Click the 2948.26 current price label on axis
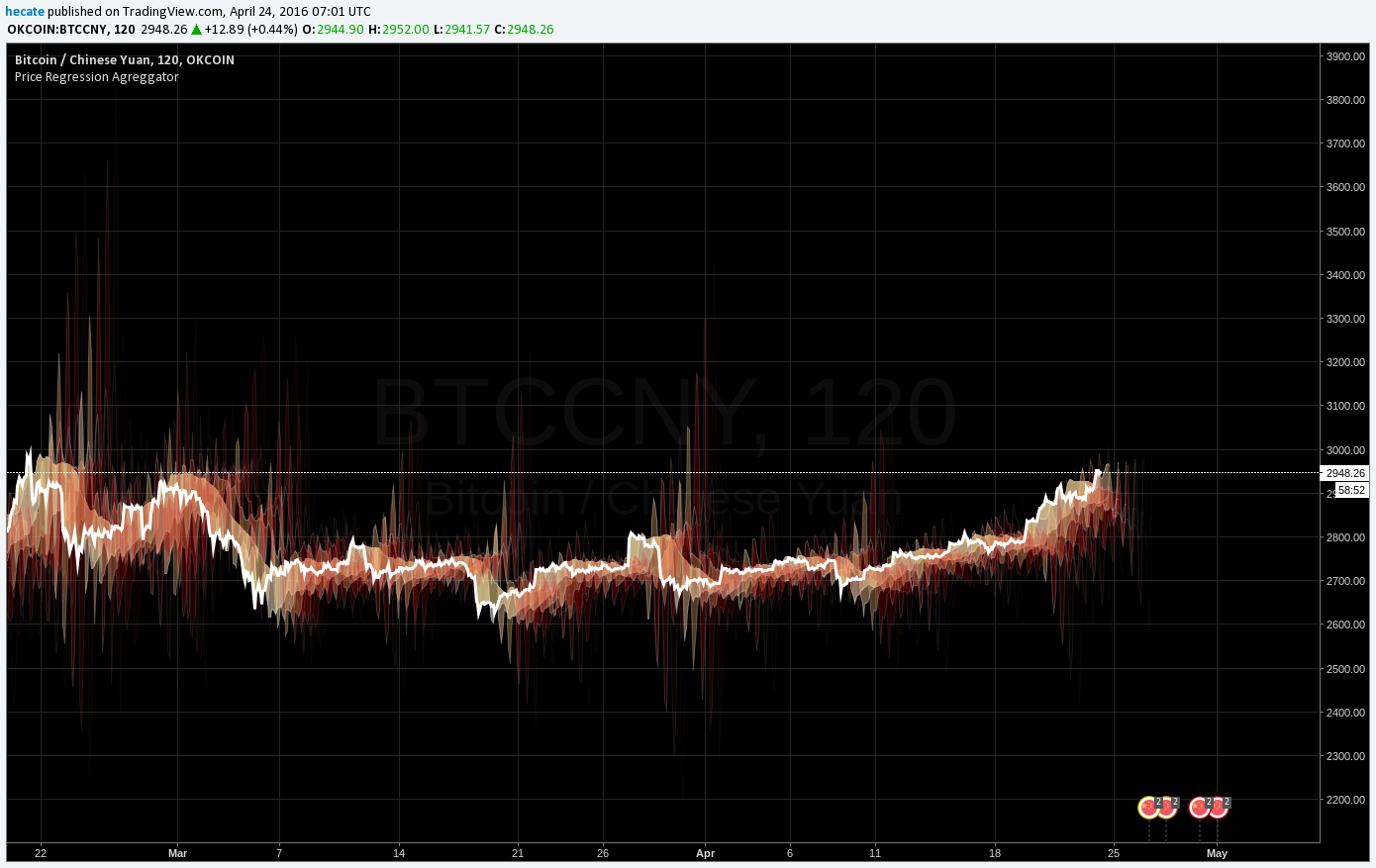 click(x=1345, y=473)
